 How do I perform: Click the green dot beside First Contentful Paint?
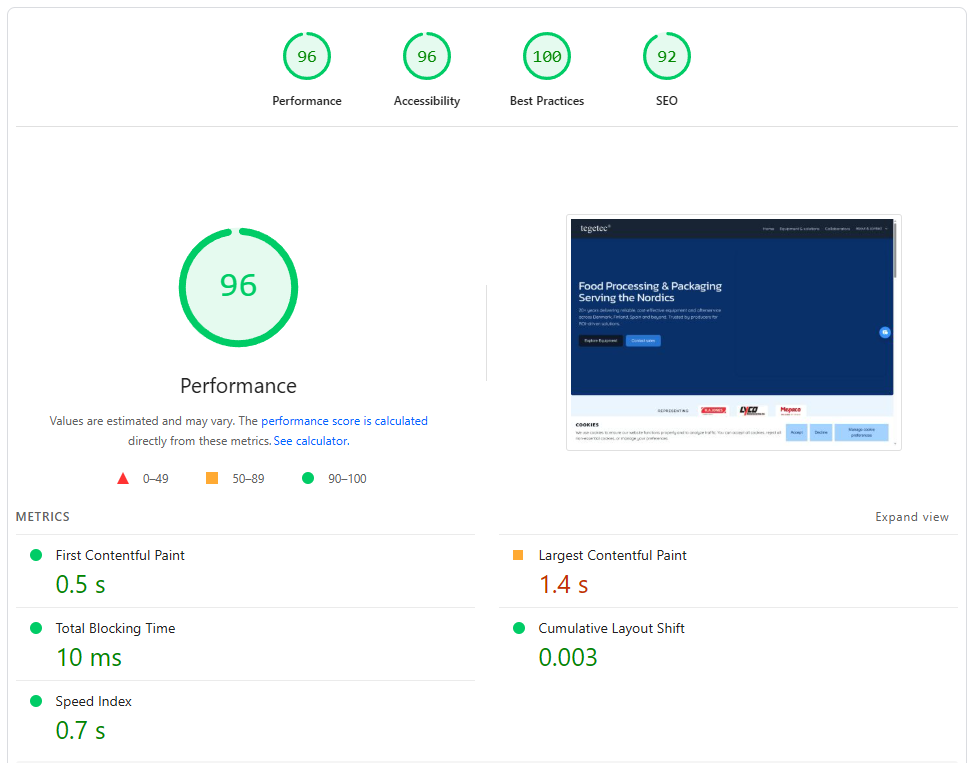(37, 555)
